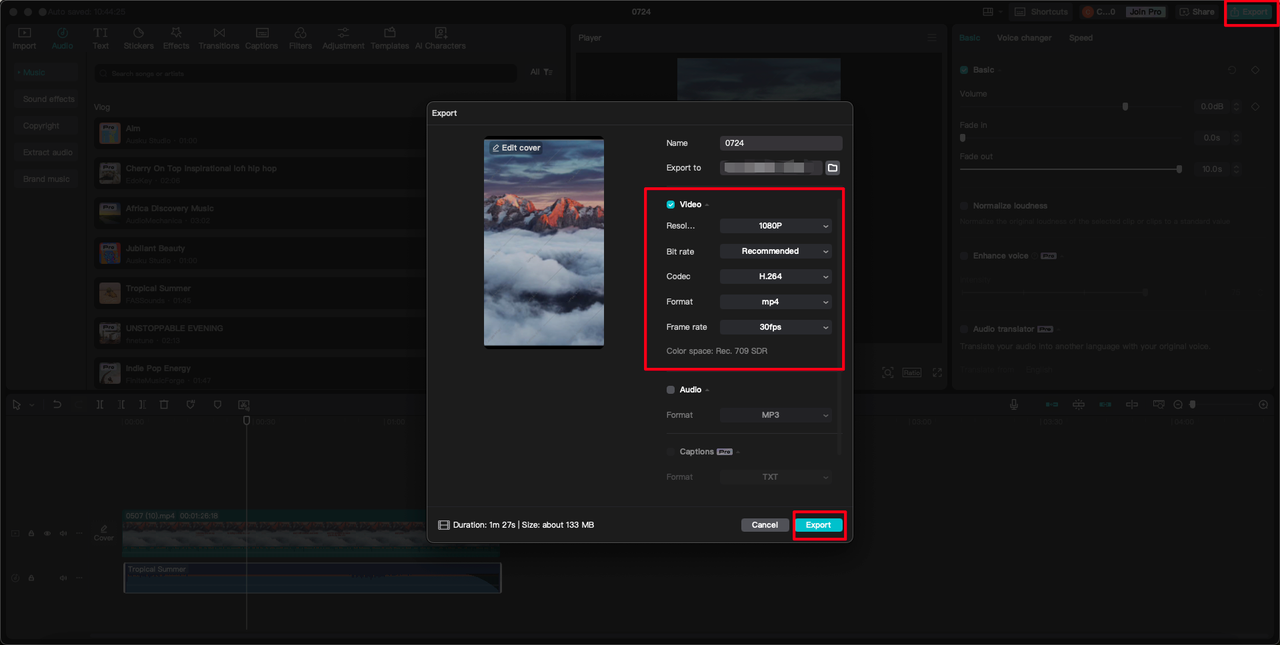Image resolution: width=1280 pixels, height=645 pixels.
Task: Enable the Audio translator checkbox
Action: tap(964, 329)
